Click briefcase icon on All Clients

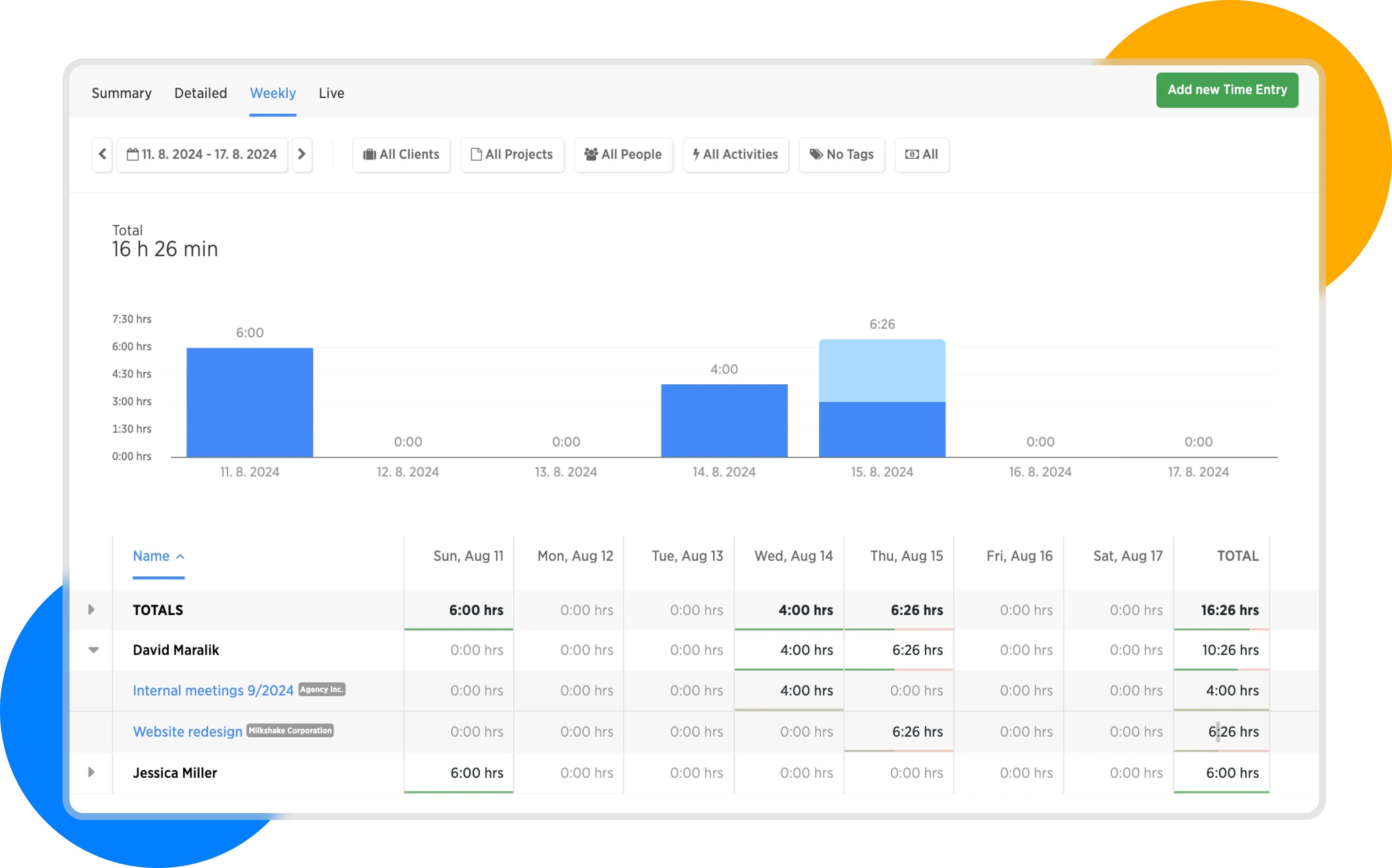pos(370,154)
